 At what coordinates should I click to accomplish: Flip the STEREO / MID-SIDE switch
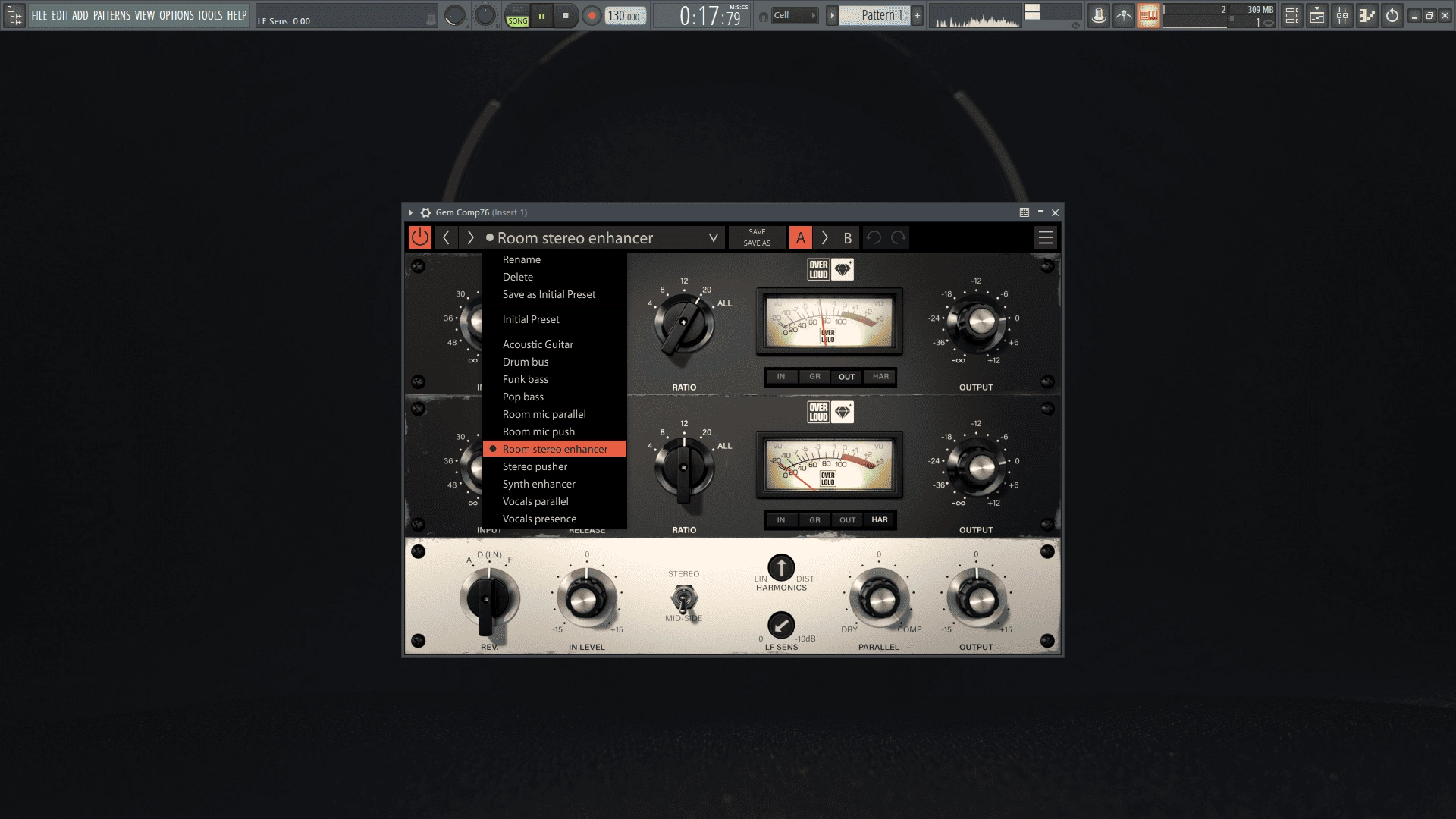[x=683, y=600]
